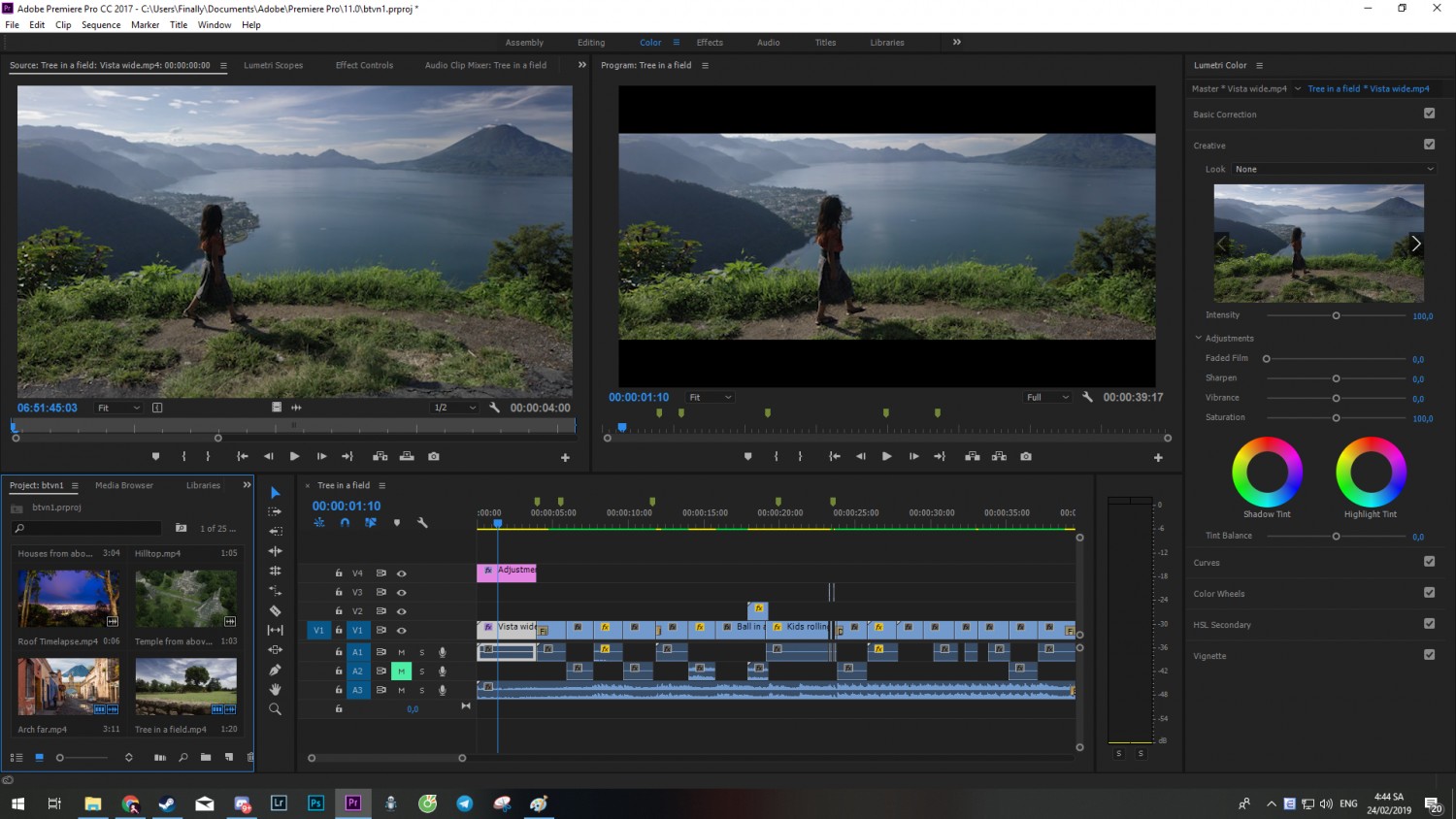Open the Sequence menu
The image size is (1456, 819).
101,25
